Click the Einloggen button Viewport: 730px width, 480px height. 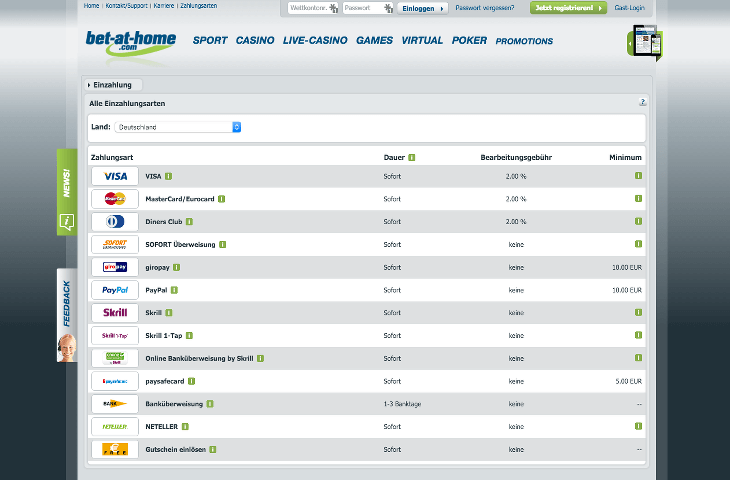(x=423, y=8)
